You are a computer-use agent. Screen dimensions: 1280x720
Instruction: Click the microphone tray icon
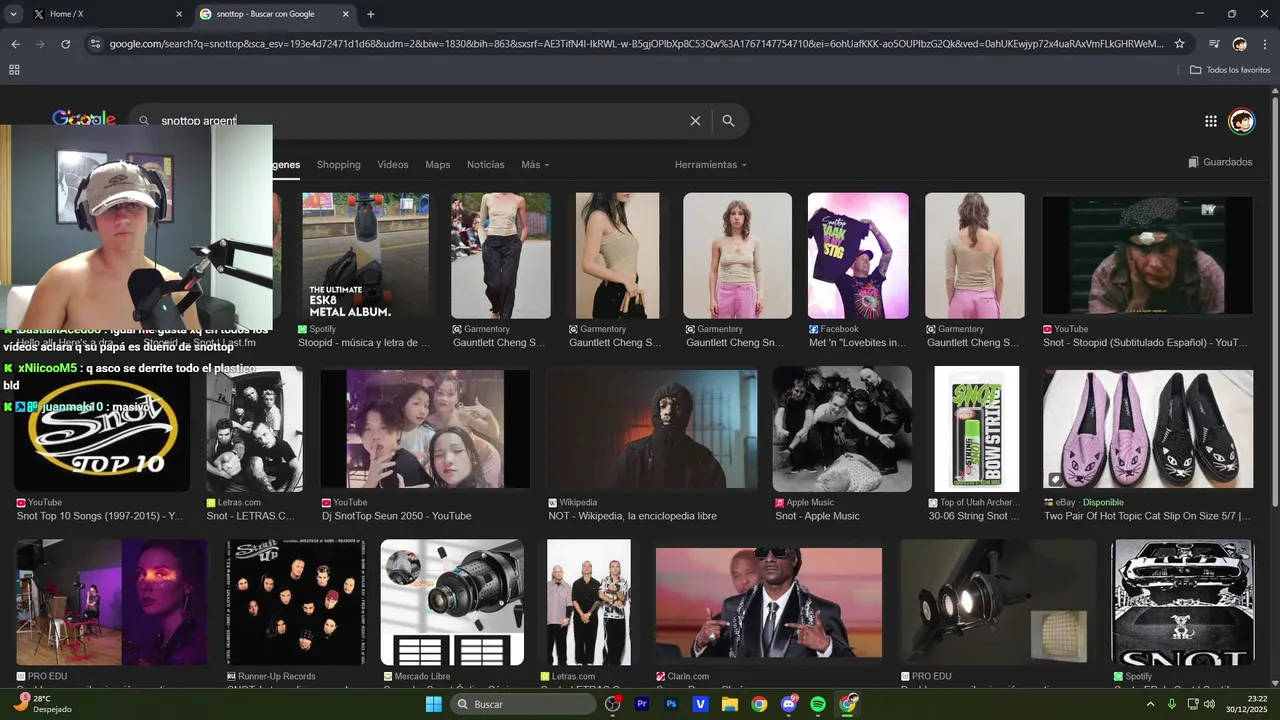coord(1172,704)
